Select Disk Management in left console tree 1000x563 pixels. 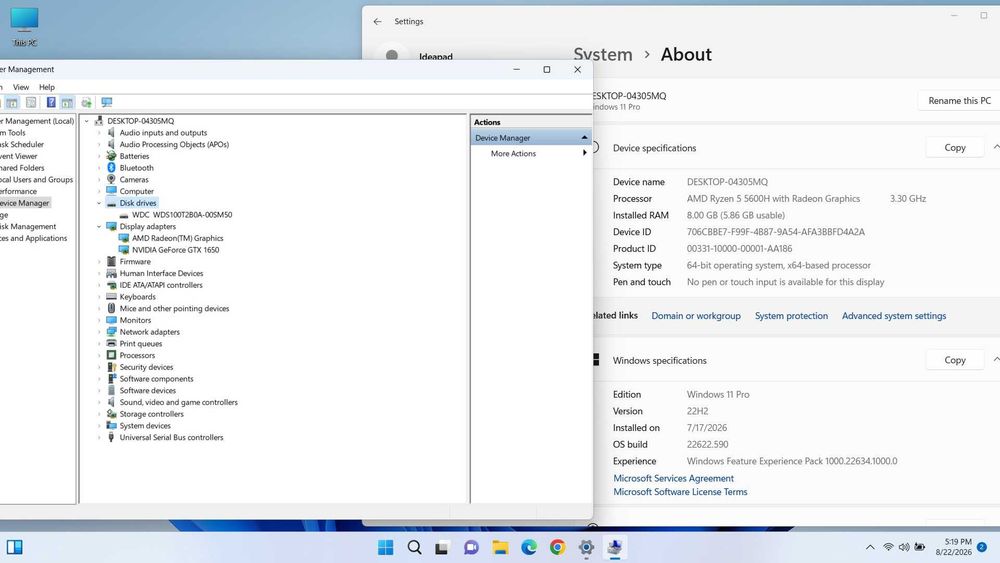point(28,226)
